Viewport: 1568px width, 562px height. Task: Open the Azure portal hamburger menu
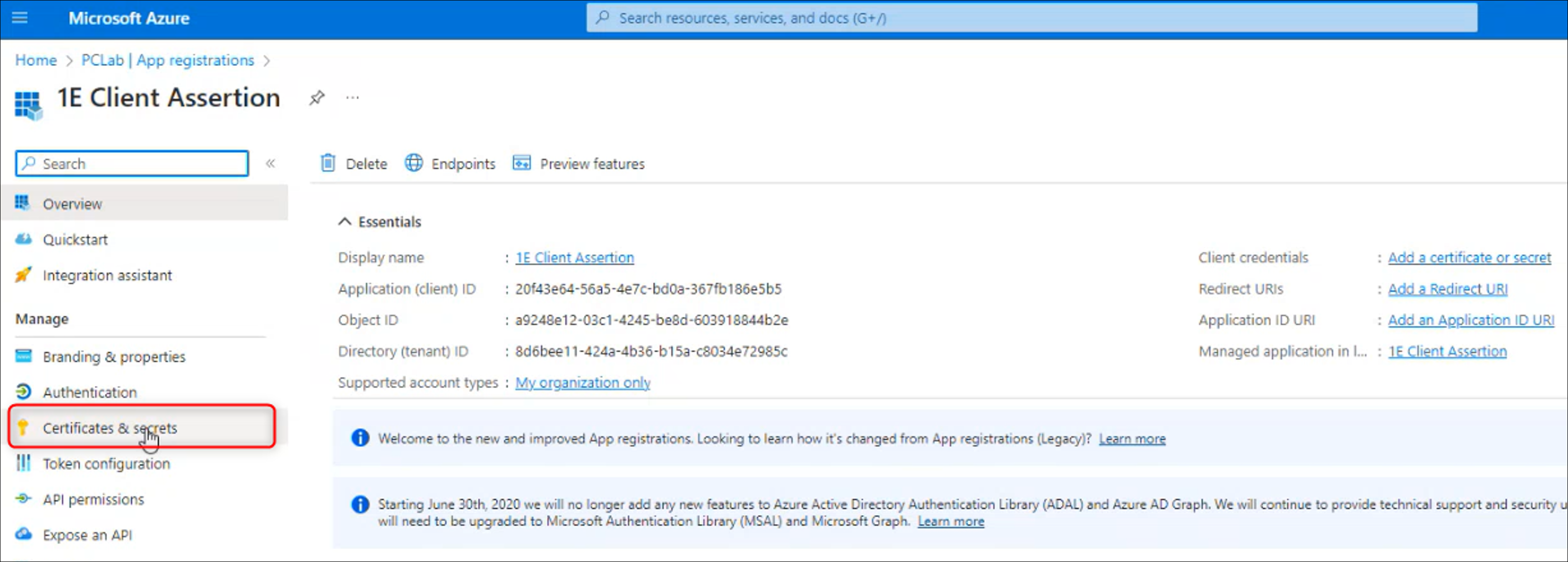20,18
